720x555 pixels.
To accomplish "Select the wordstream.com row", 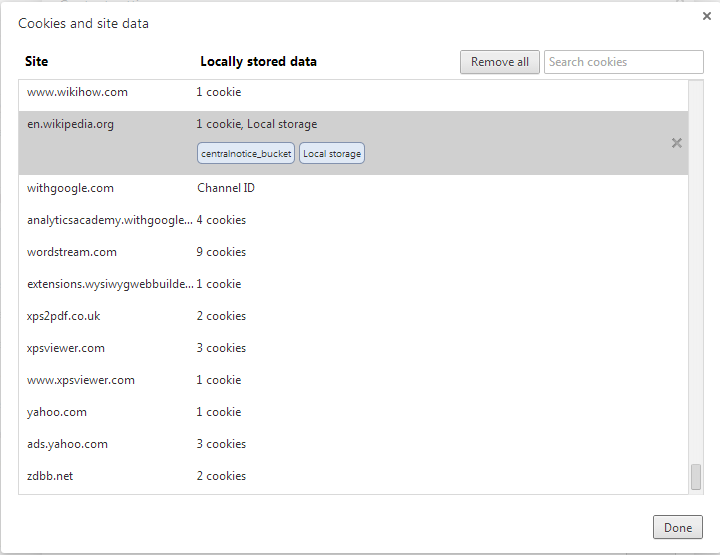I will click(353, 252).
